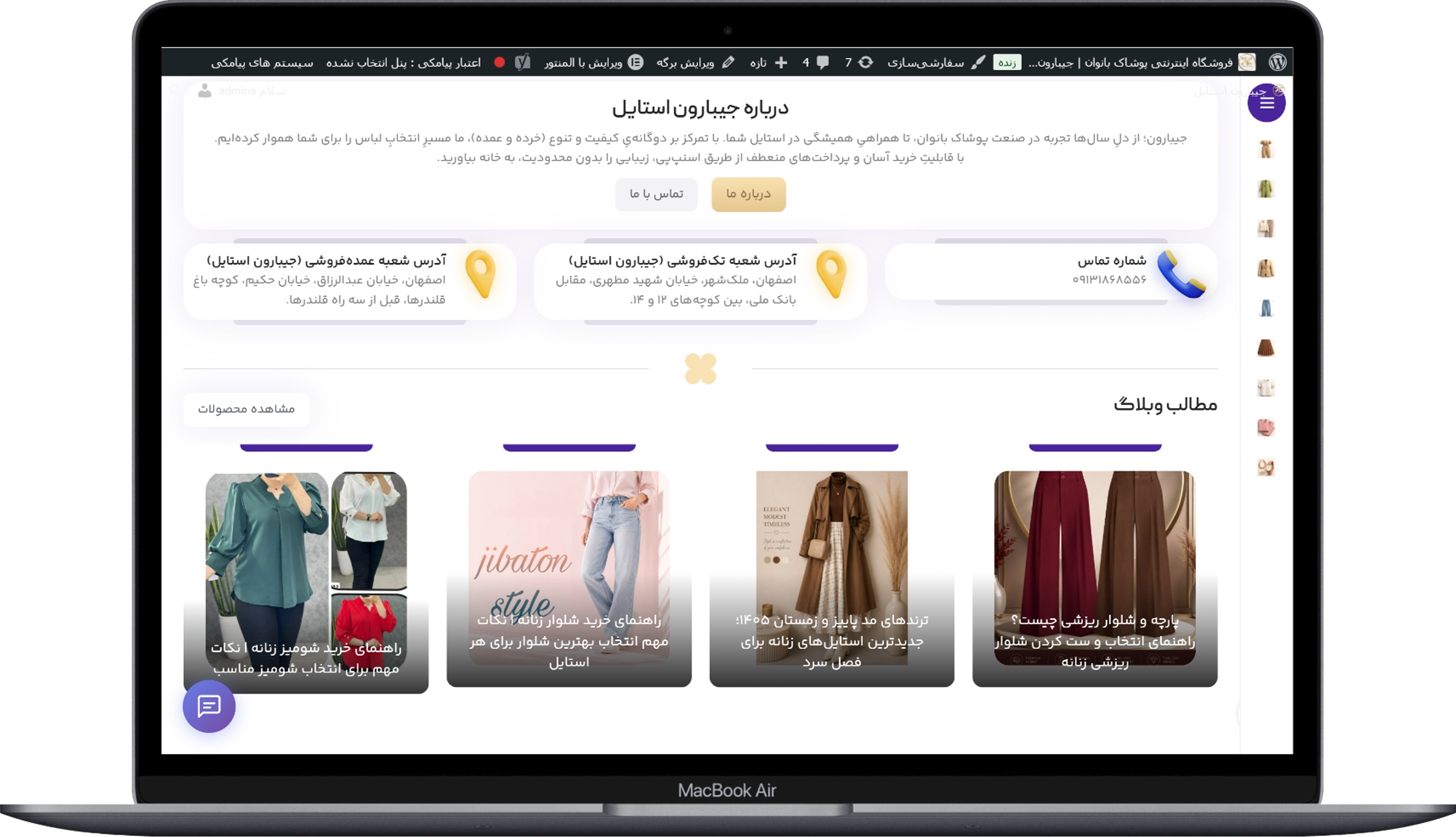Click the Contact Us (تماس با ما) button

click(x=656, y=194)
